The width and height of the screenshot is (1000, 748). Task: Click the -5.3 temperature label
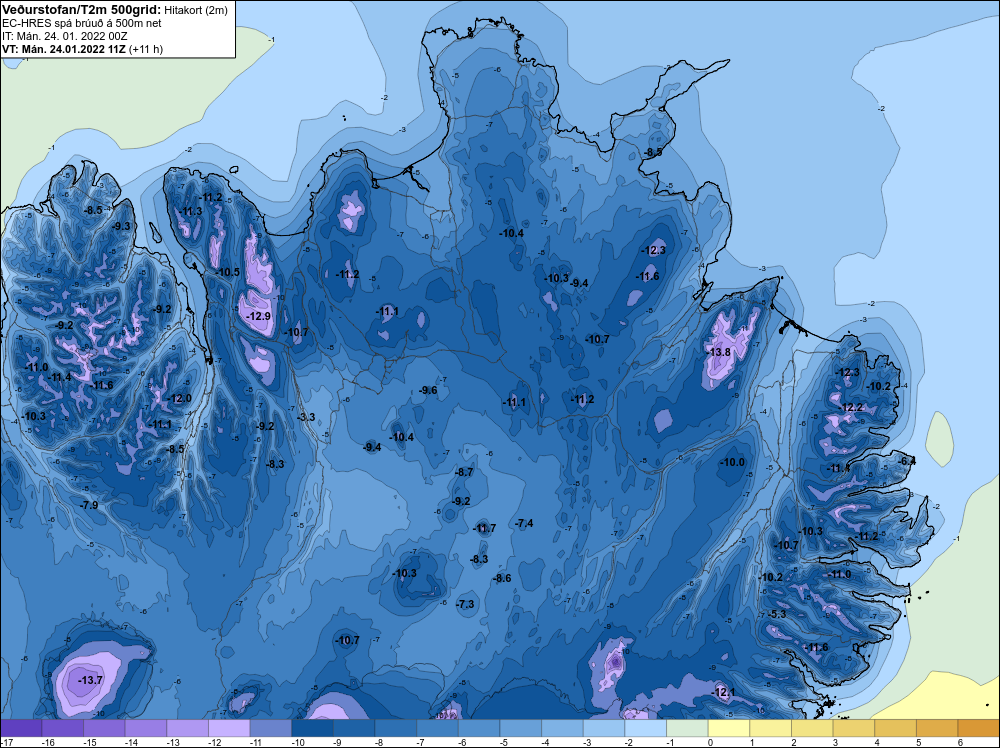(x=777, y=614)
